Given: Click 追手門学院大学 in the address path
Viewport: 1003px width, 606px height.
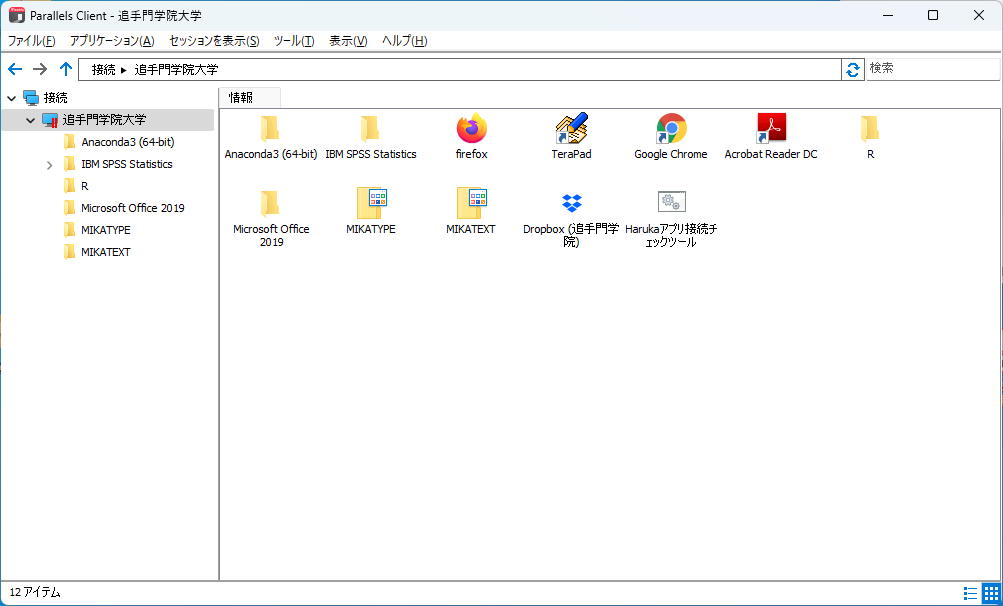Looking at the screenshot, I should click(x=177, y=70).
